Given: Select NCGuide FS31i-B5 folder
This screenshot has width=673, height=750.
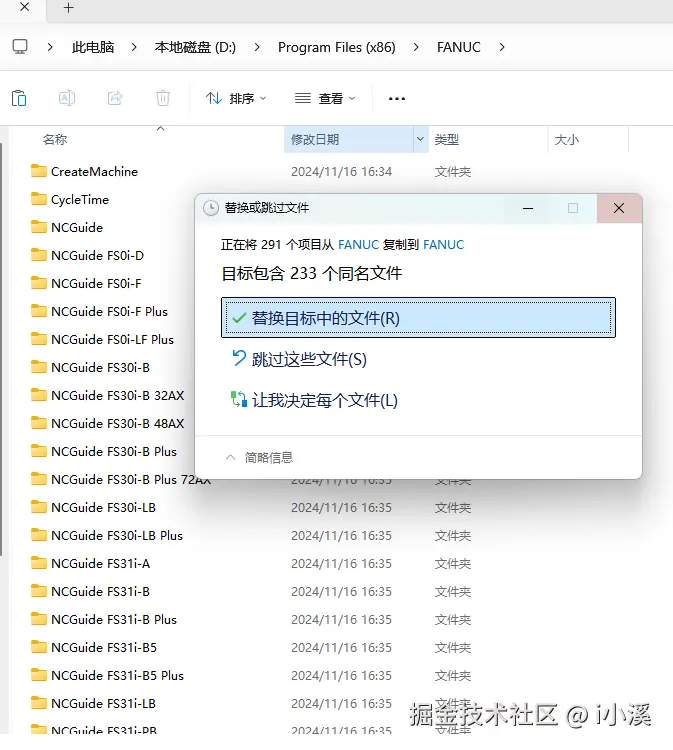Looking at the screenshot, I should tap(93, 647).
